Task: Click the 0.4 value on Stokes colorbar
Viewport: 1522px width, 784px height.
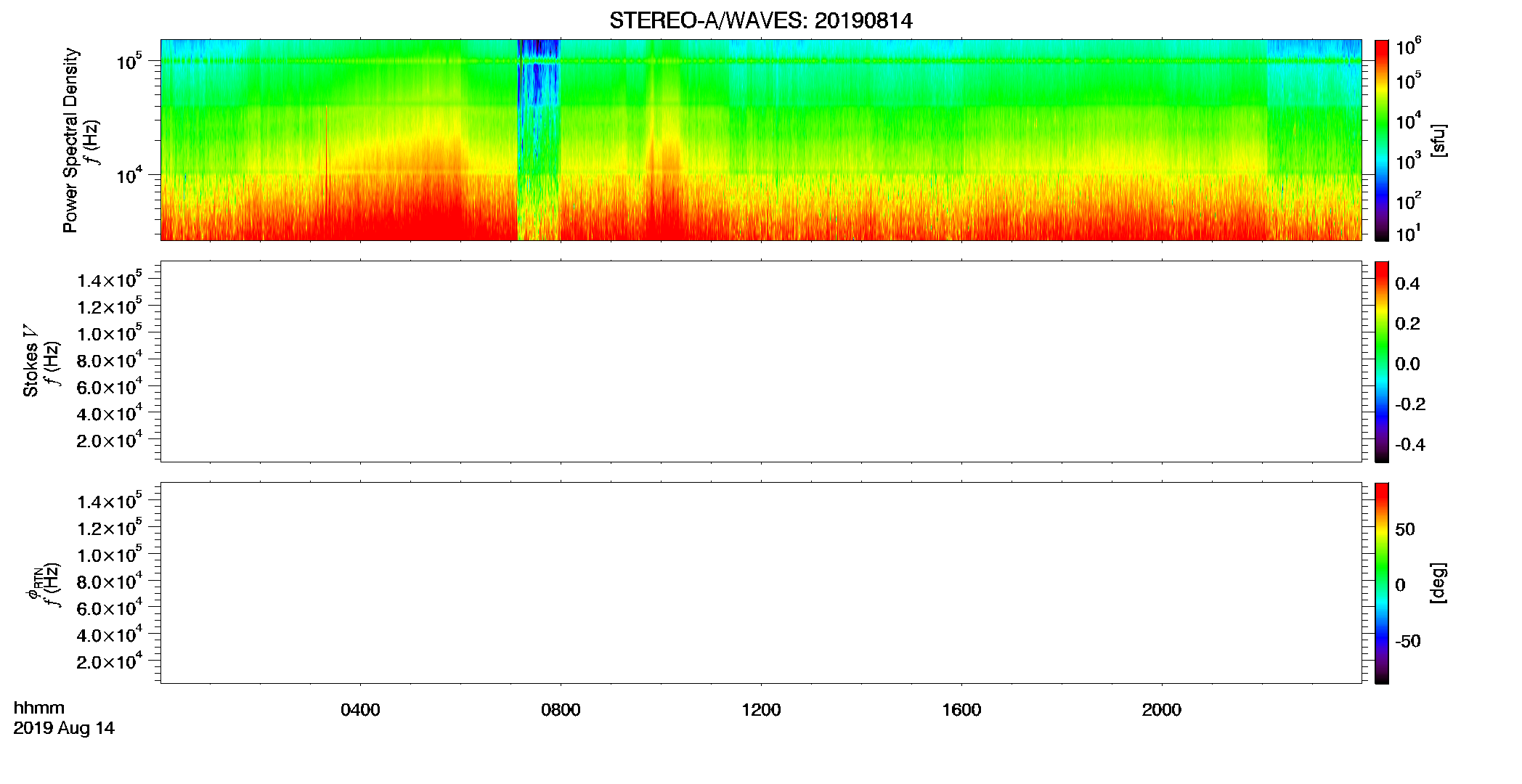Action: pos(1407,284)
